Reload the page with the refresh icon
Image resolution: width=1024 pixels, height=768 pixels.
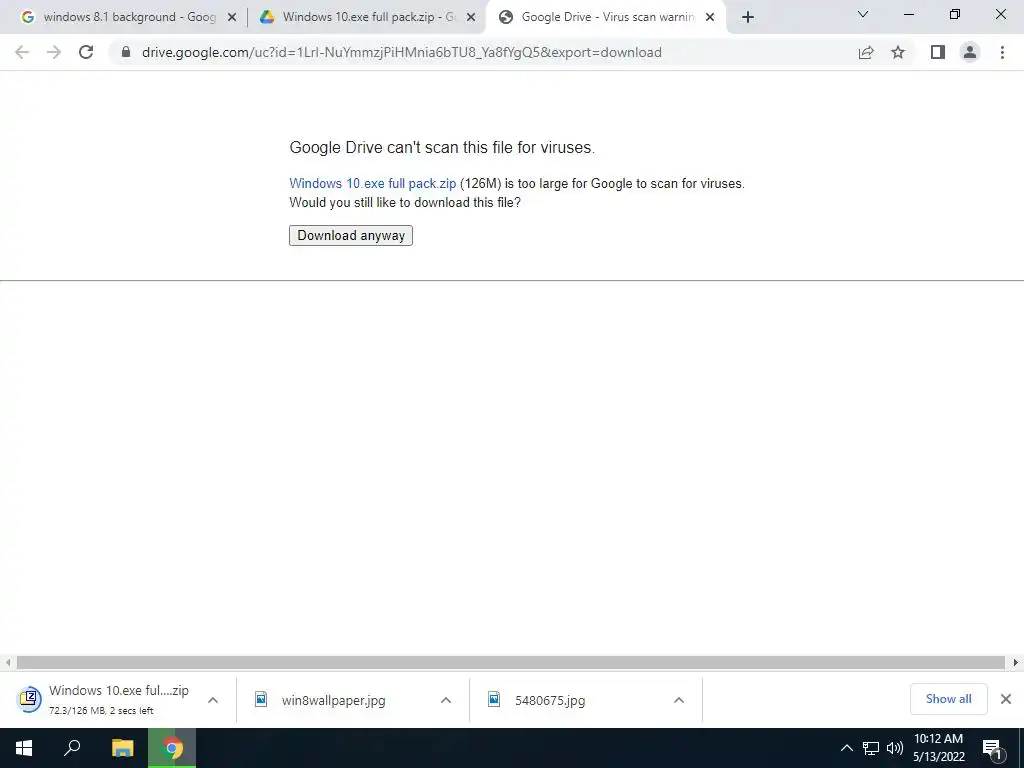[x=86, y=52]
